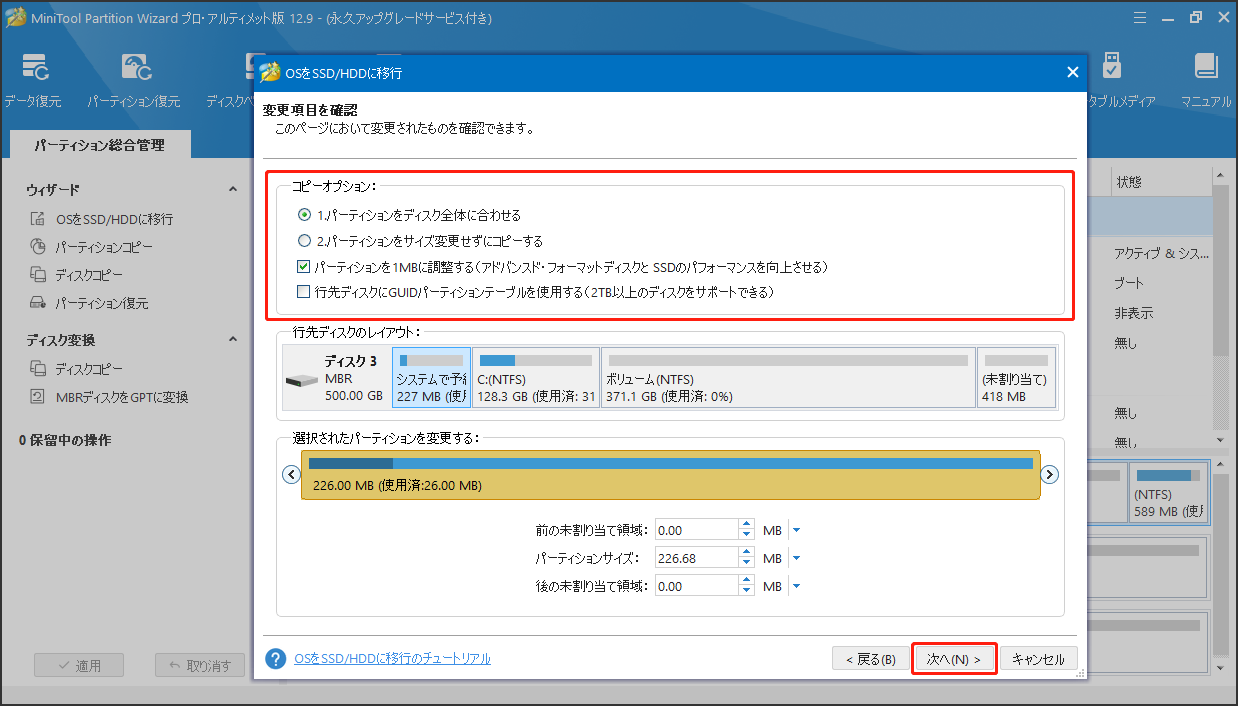Enable GUIDパーティションテーブルを使用する checkbox
The height and width of the screenshot is (706, 1238).
point(304,292)
